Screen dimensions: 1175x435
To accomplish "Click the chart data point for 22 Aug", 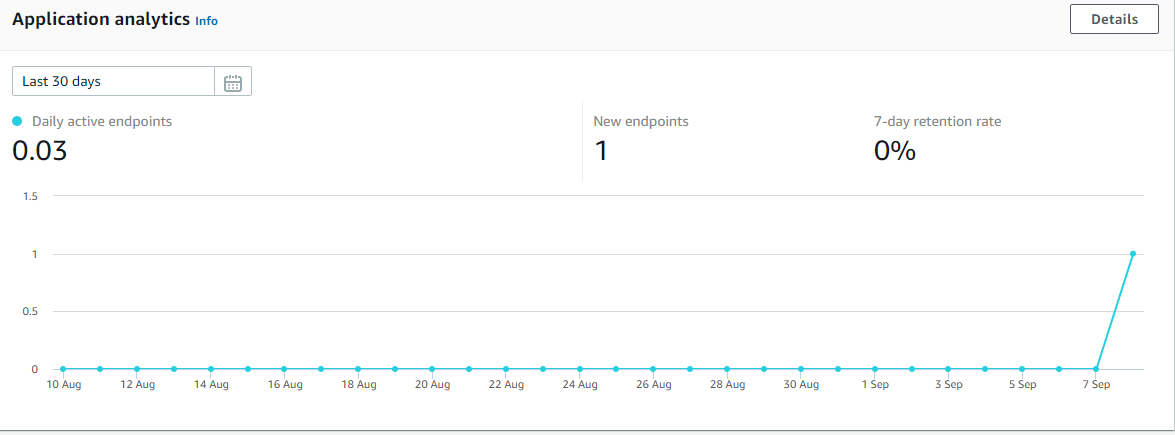I will (506, 369).
